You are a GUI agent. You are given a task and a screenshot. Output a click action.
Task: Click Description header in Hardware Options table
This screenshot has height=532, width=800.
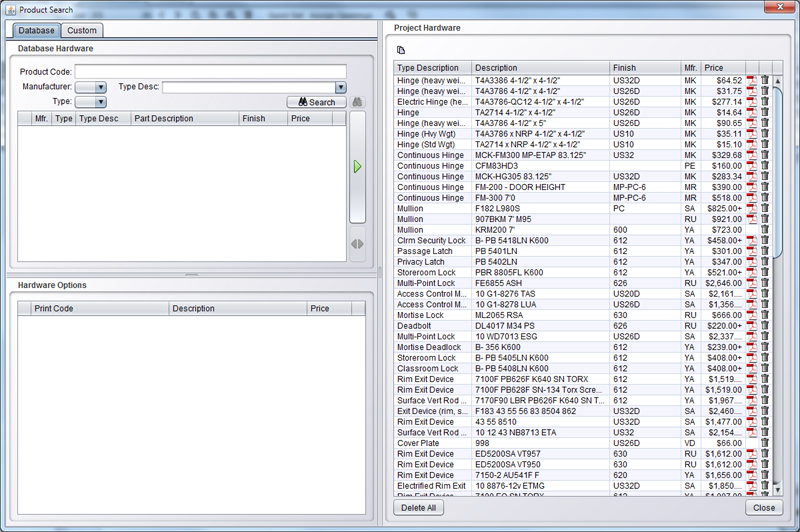(x=238, y=309)
